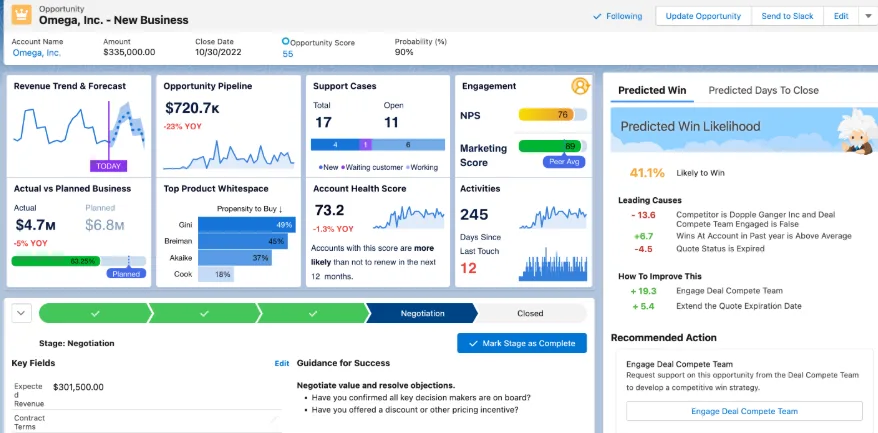Select the third completed green stage
Screen dimensions: 878x433
(312, 314)
